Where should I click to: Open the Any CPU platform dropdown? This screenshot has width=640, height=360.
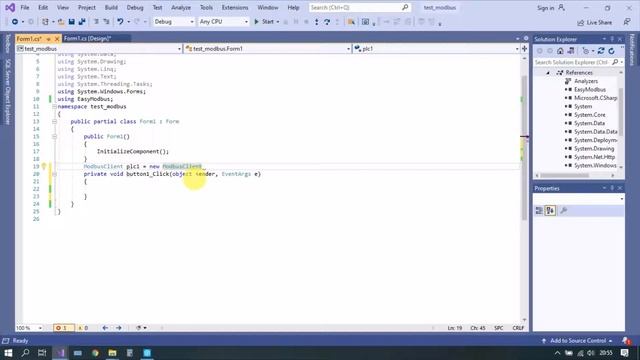point(223,22)
